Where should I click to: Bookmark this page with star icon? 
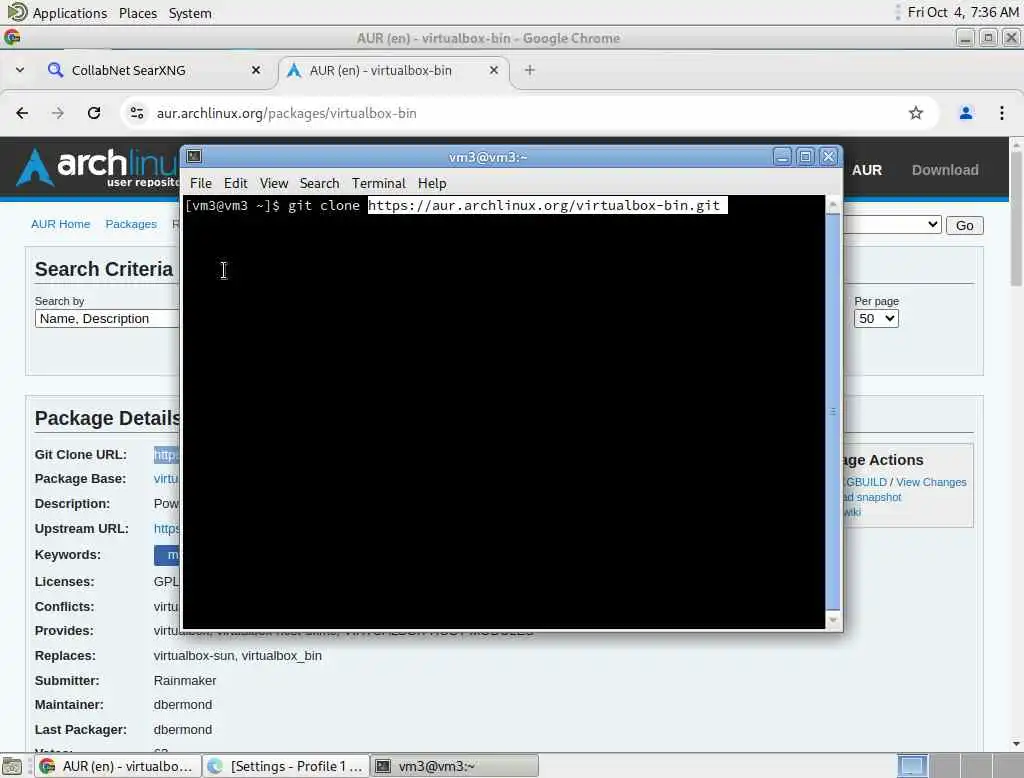coord(916,113)
